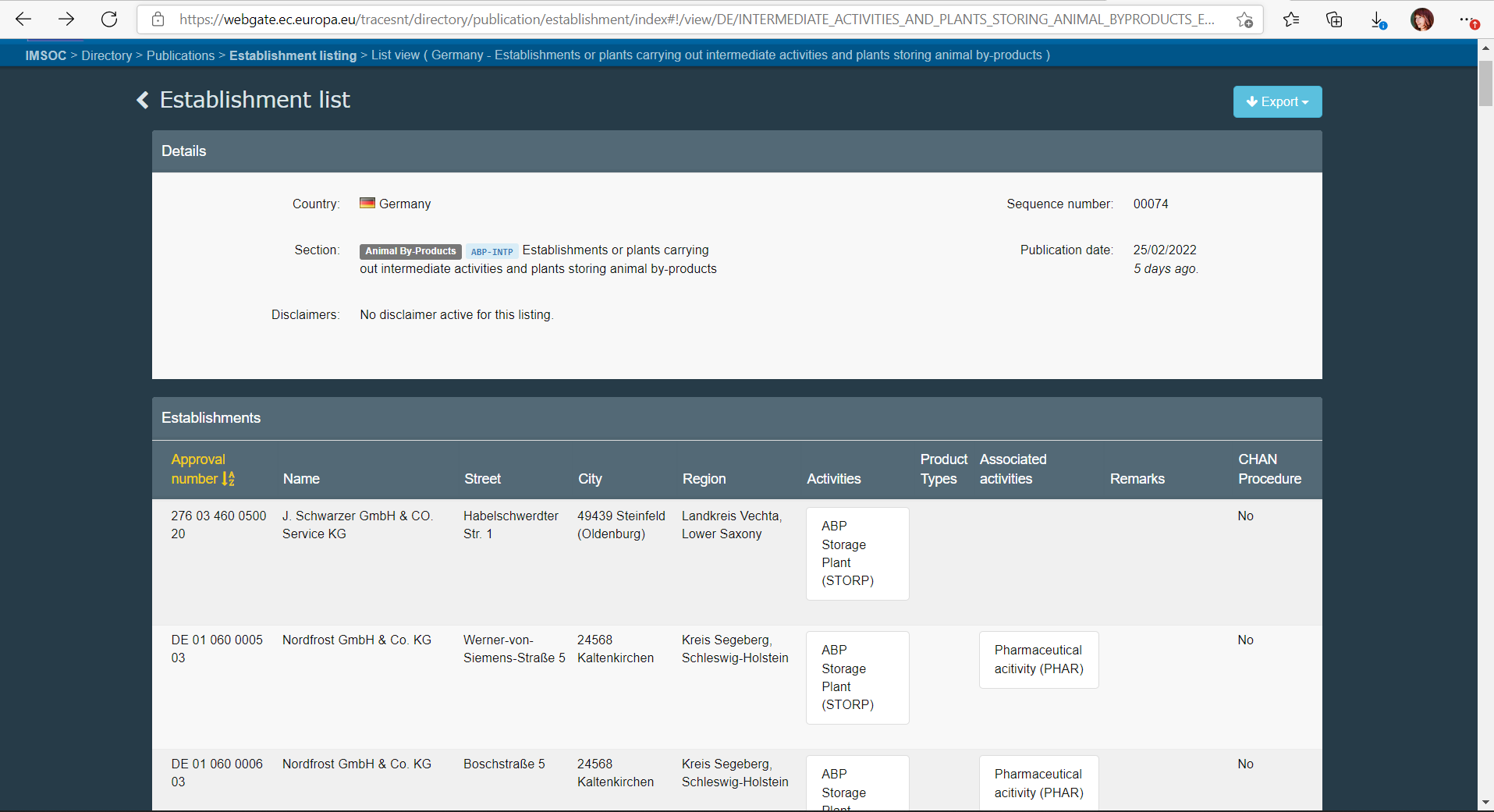The image size is (1494, 812).
Task: Click the browser forward arrow
Action: (x=66, y=20)
